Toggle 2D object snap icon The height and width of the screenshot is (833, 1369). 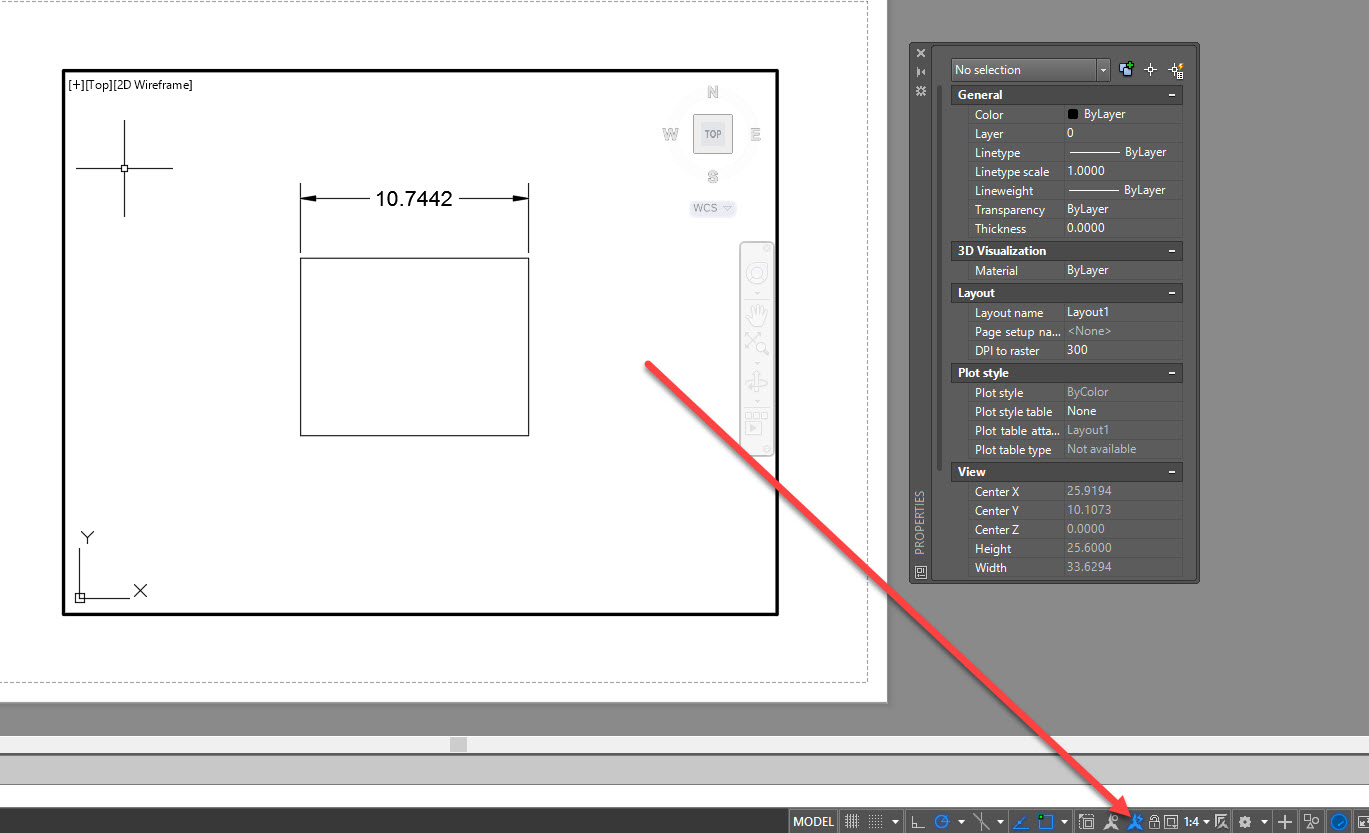pos(1045,821)
